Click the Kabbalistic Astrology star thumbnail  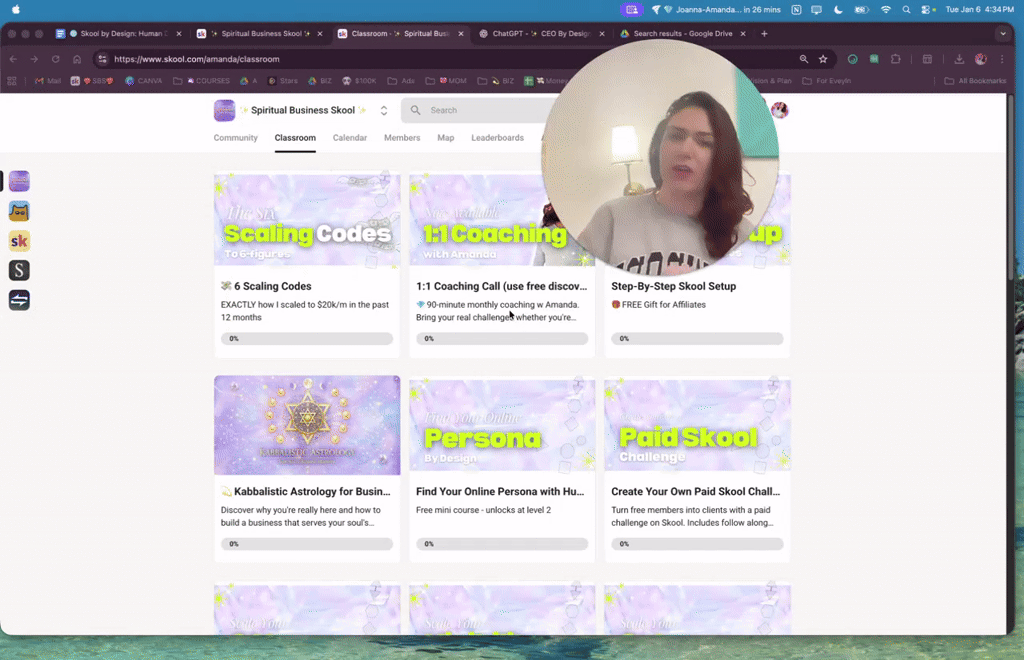307,425
